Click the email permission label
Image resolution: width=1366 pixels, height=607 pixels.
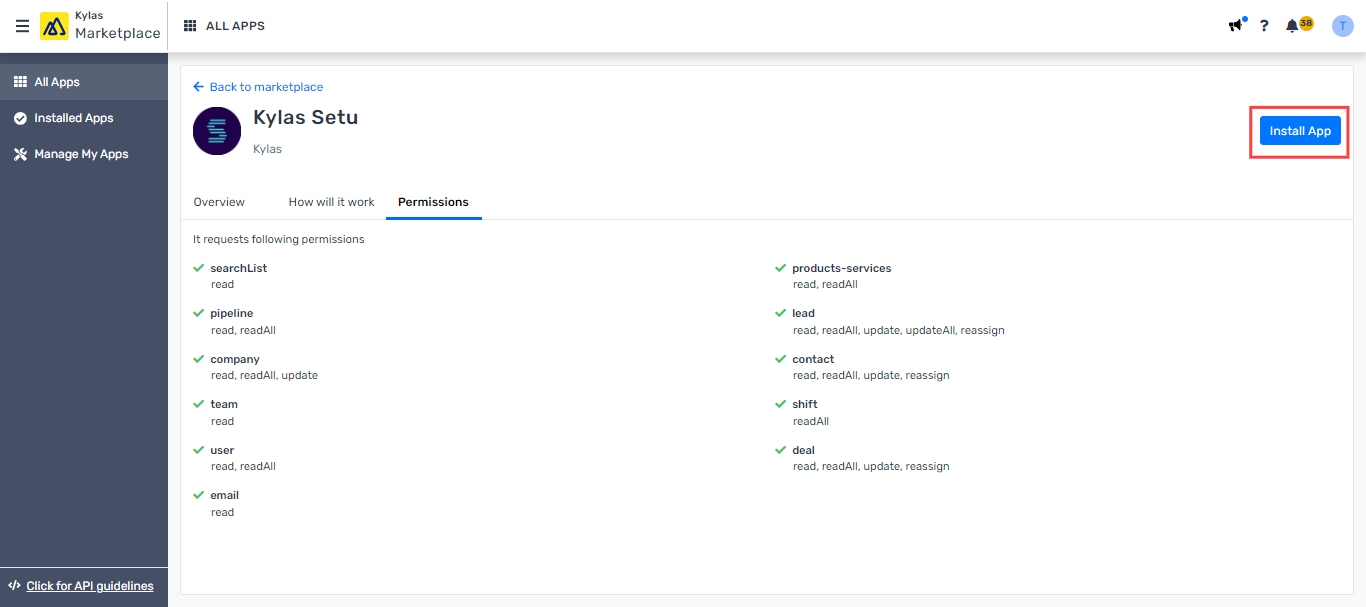(225, 495)
